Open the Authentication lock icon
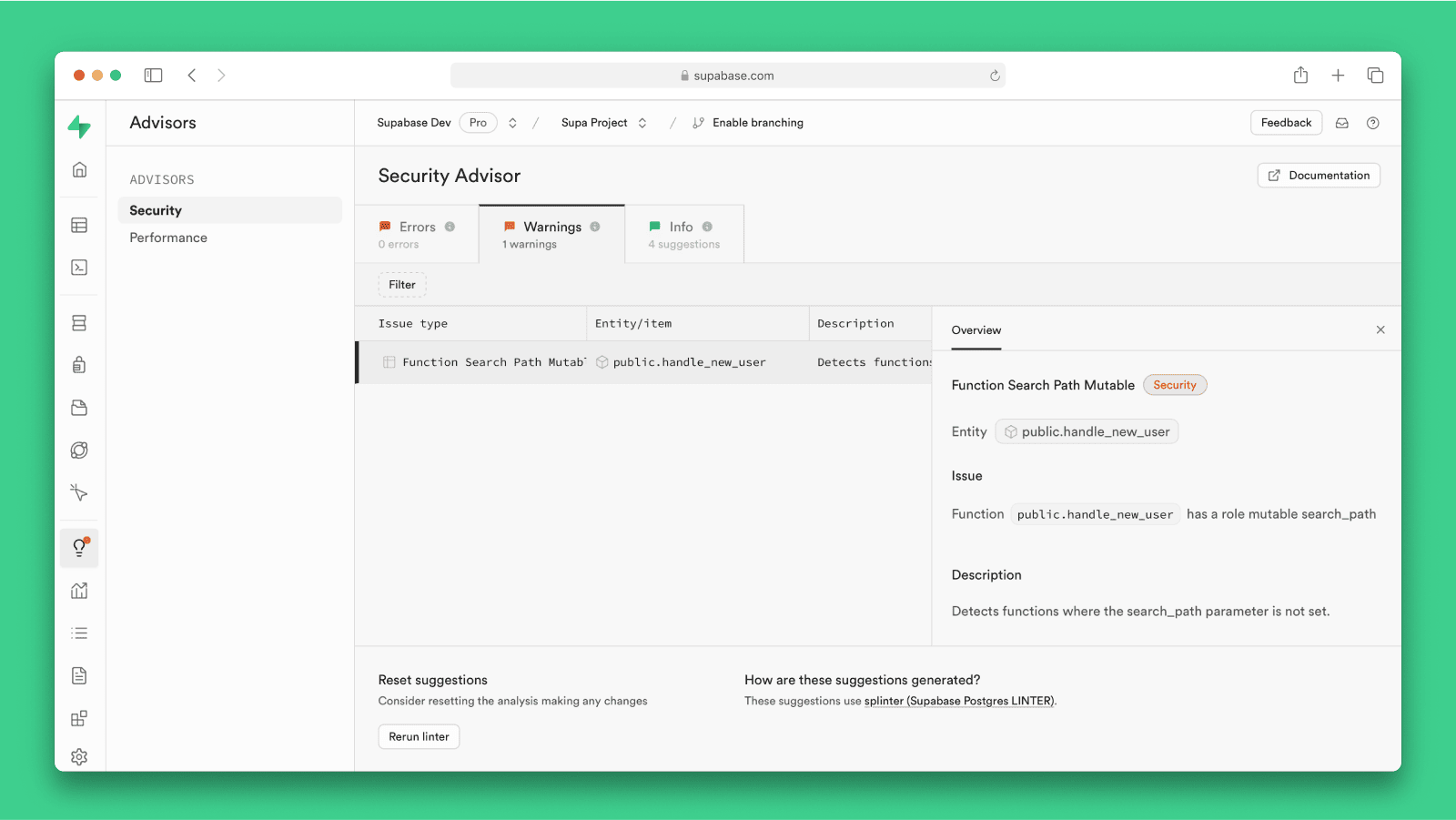The height and width of the screenshot is (820, 1456). [79, 365]
